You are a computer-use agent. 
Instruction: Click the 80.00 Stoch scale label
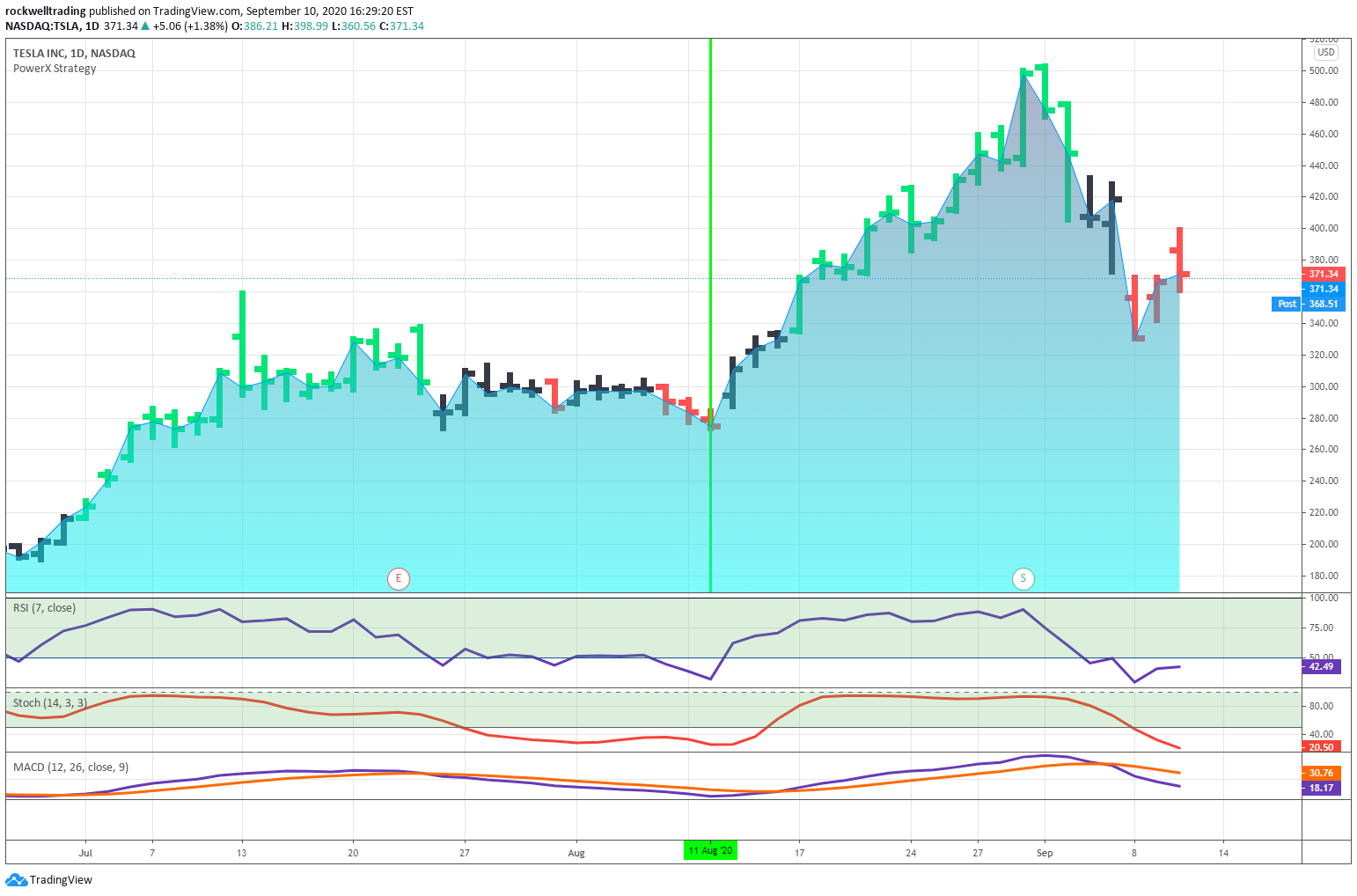point(1322,706)
